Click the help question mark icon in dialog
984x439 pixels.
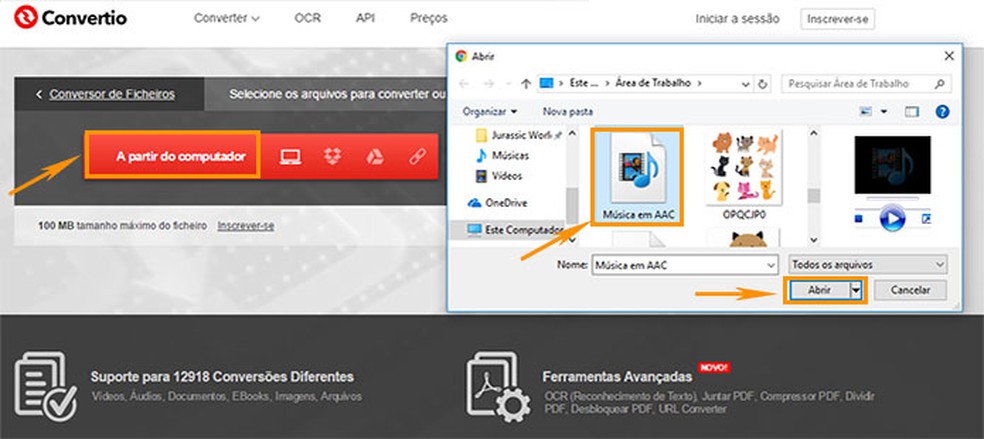click(941, 111)
